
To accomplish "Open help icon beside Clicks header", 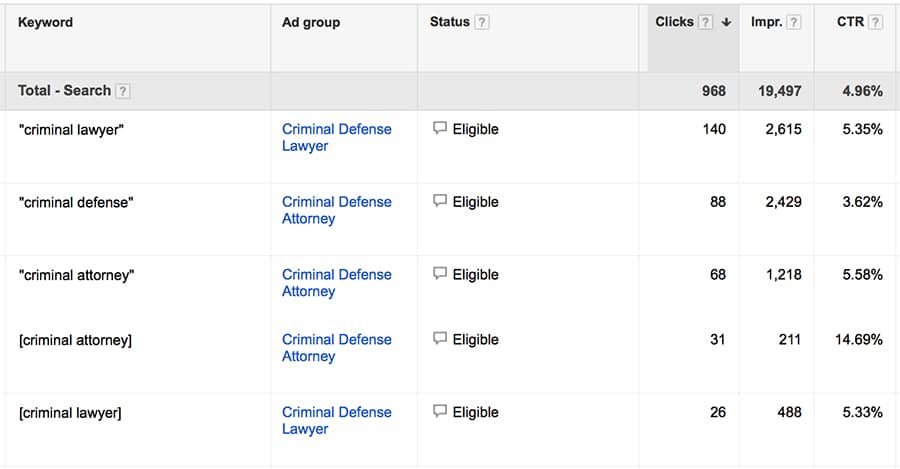I will click(x=705, y=22).
